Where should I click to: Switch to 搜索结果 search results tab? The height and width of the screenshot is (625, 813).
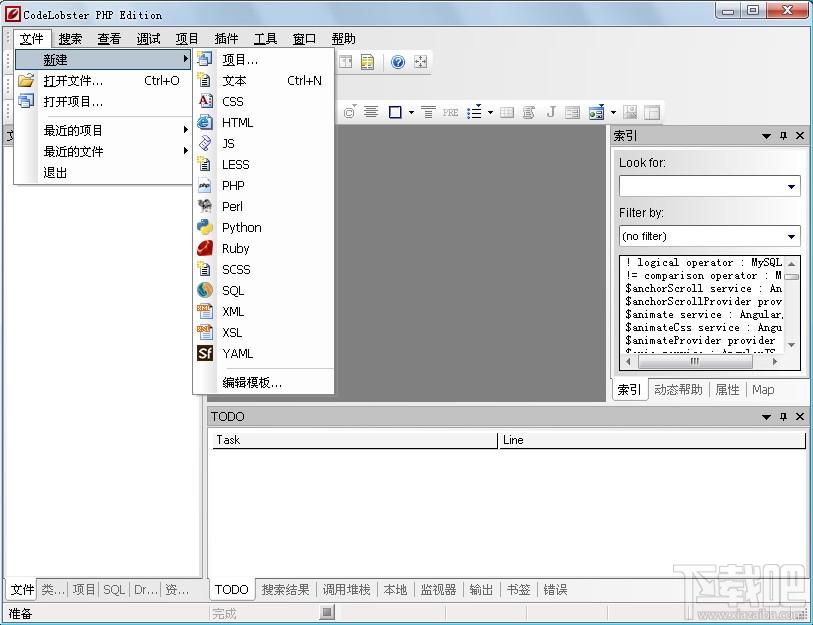pyautogui.click(x=285, y=590)
